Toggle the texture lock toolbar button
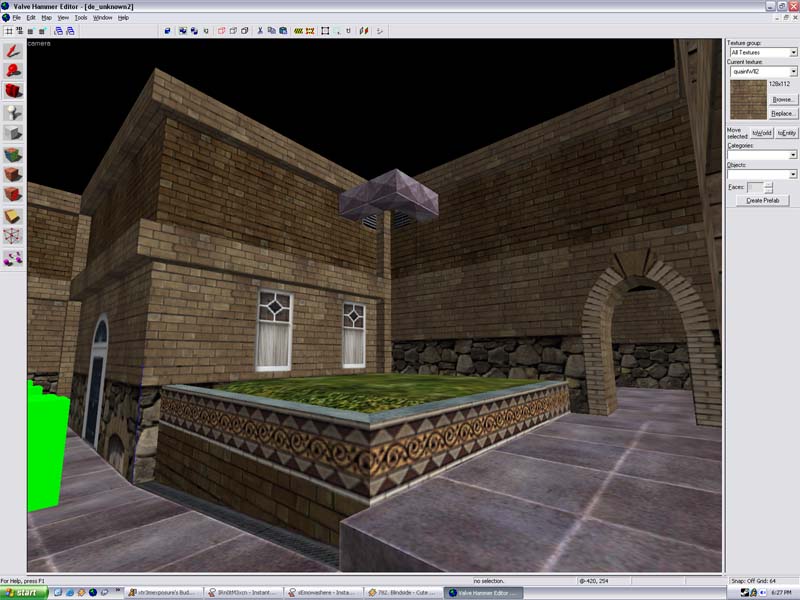Screen dimensions: 800x600 (349, 31)
